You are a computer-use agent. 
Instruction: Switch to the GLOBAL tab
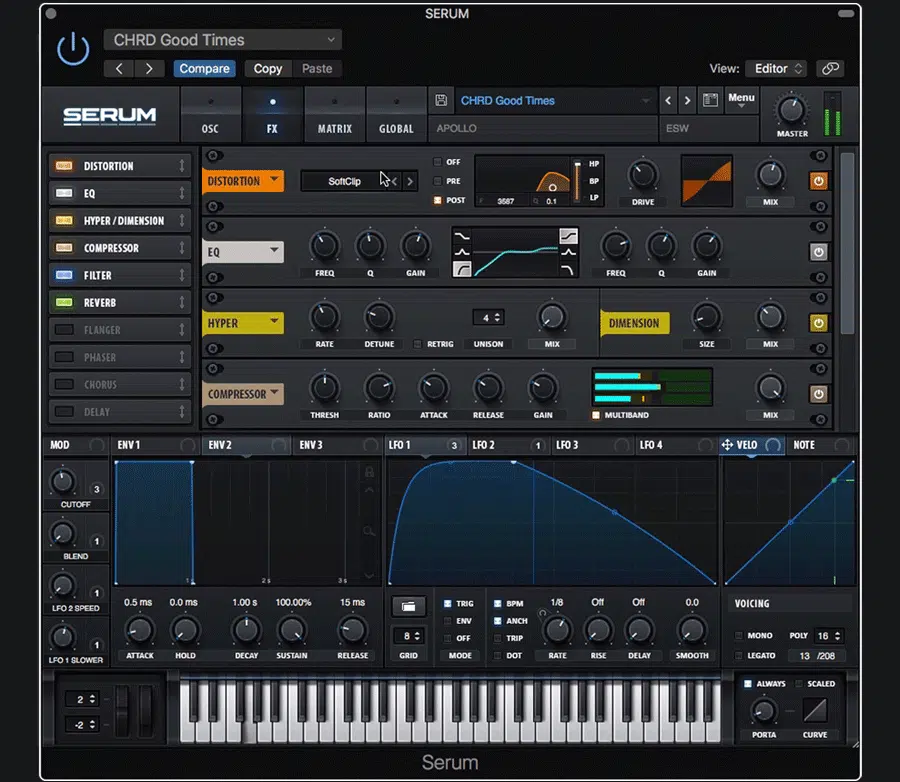(396, 115)
